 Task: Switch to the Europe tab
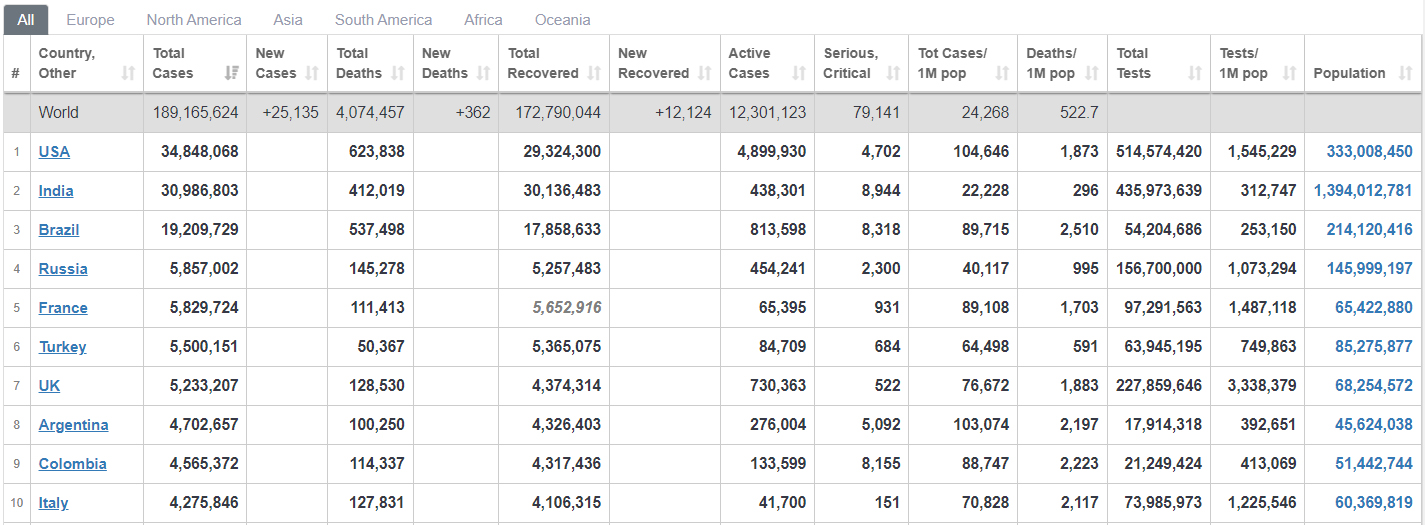point(90,20)
